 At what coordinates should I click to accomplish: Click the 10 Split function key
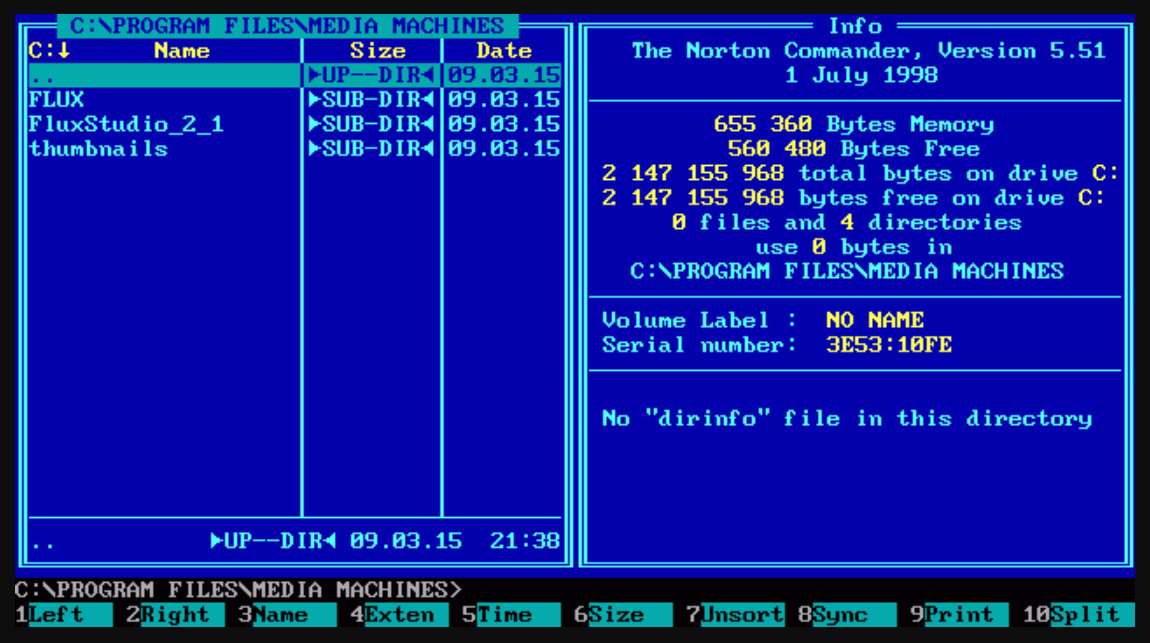coord(1079,614)
